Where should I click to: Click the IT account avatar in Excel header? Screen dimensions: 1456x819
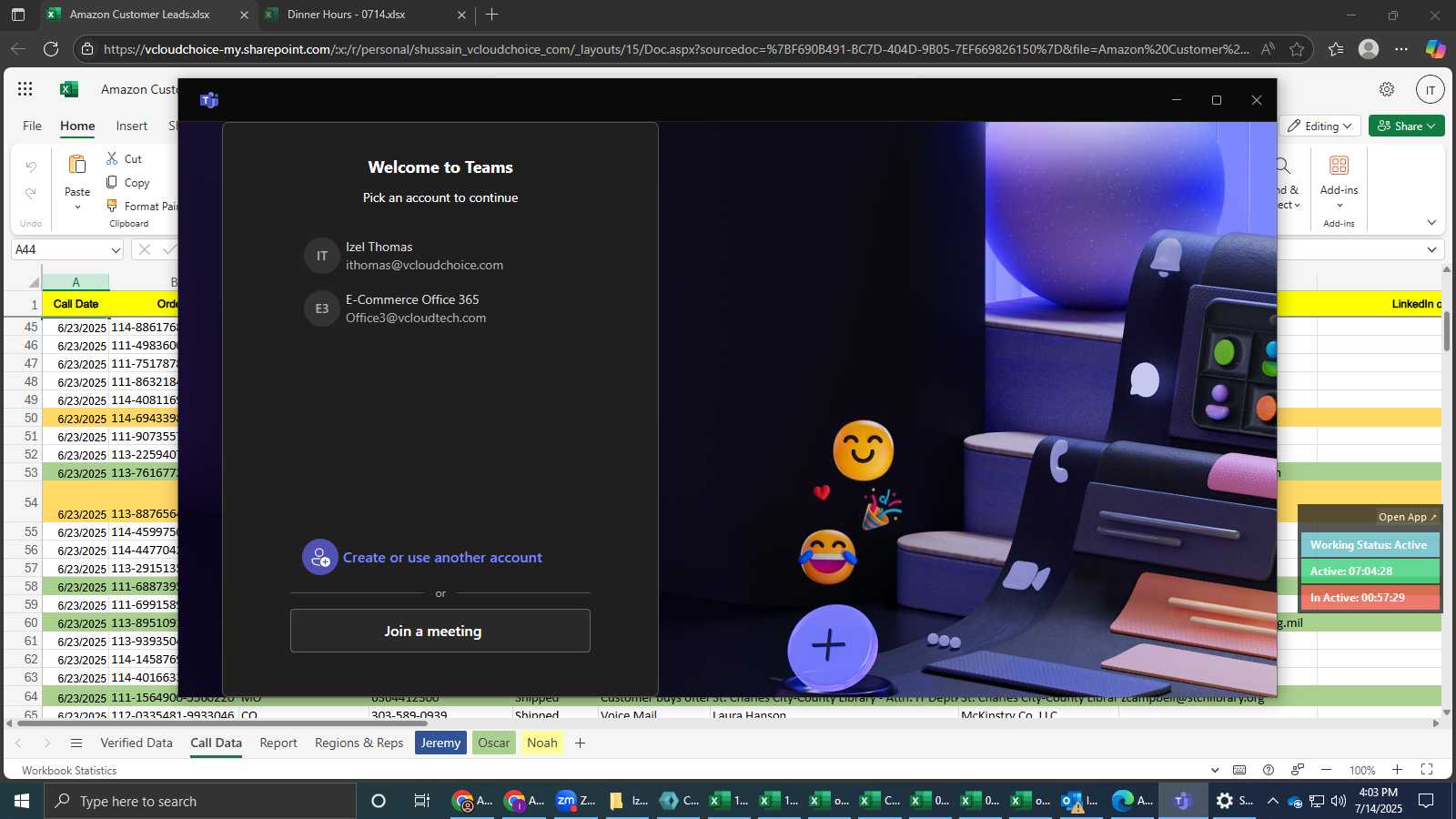tap(1431, 89)
